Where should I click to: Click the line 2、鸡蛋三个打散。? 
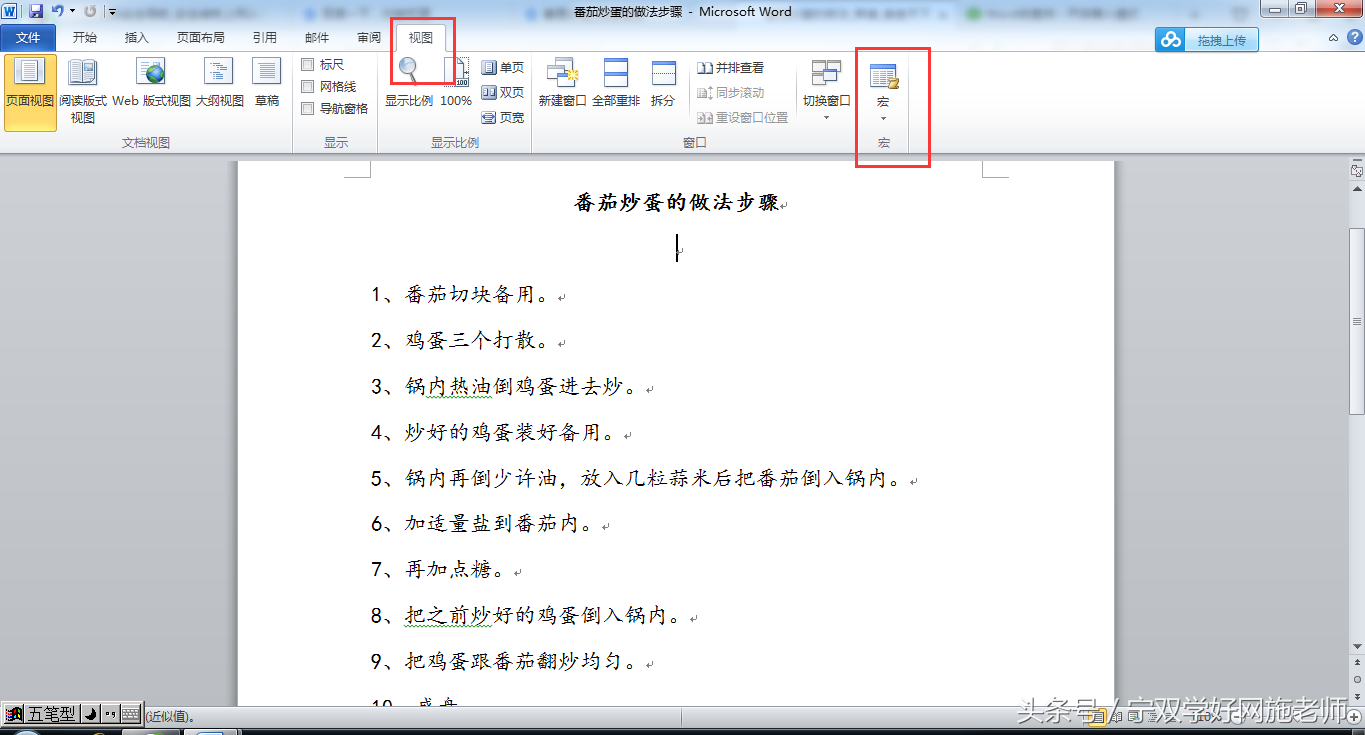tap(460, 342)
